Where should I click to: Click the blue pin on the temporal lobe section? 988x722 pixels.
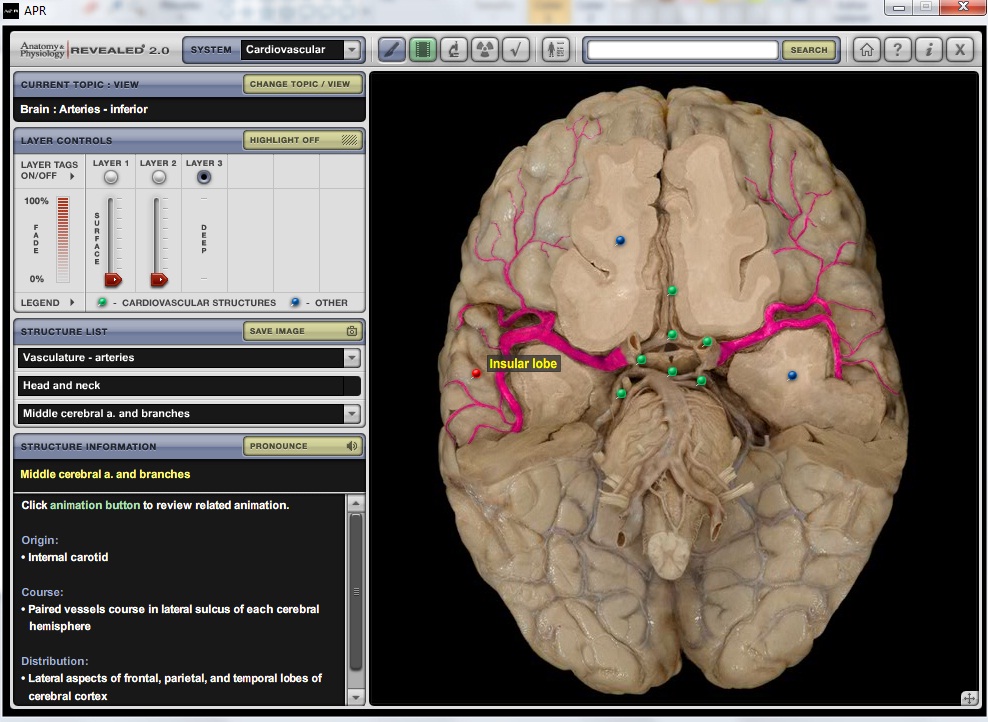pyautogui.click(x=792, y=375)
